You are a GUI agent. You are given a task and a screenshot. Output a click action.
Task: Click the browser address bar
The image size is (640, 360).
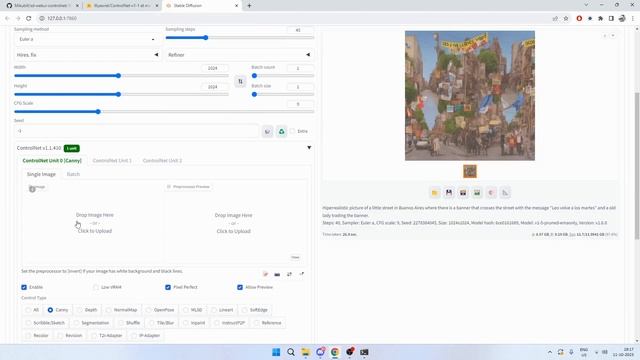294,18
